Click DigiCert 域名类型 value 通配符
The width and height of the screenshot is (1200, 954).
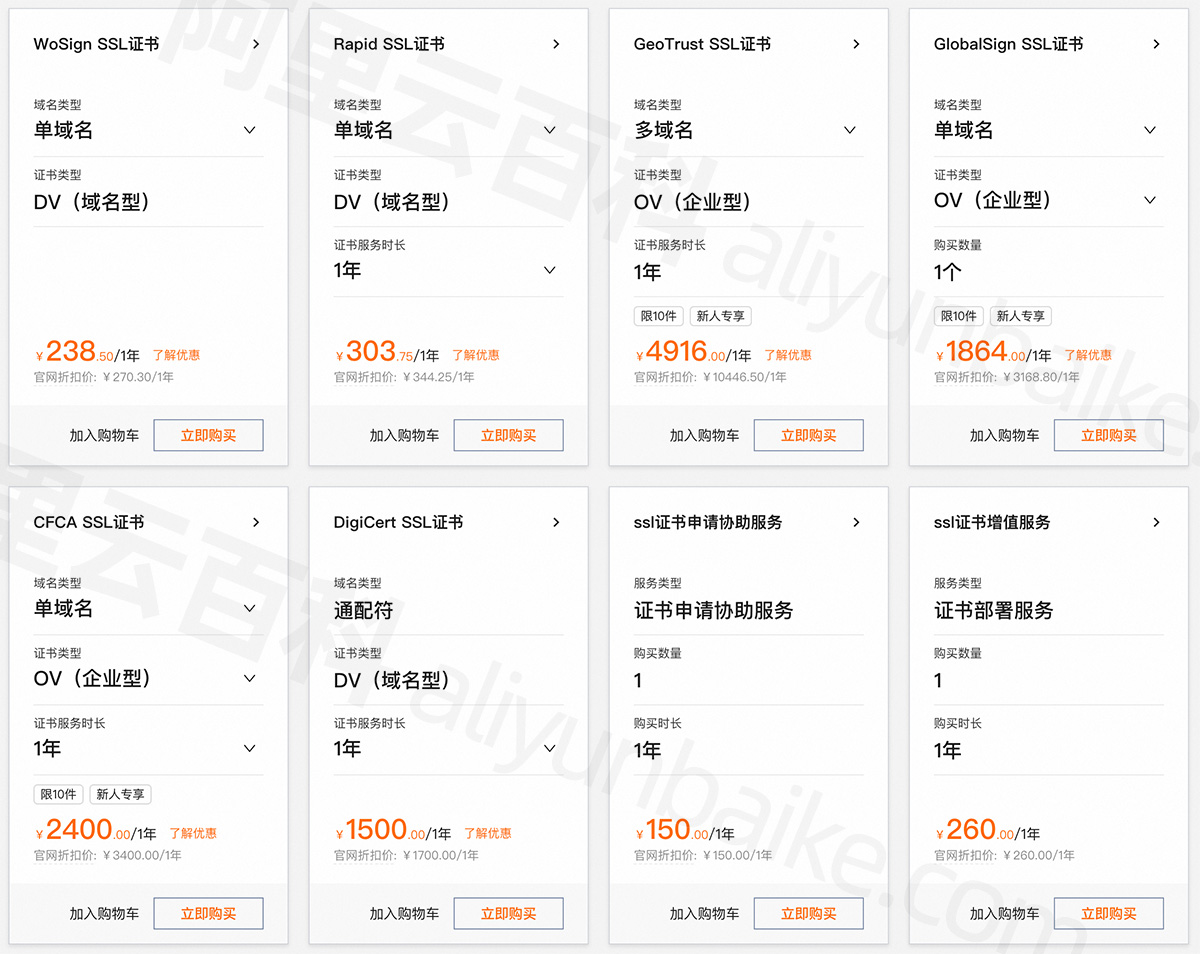(363, 610)
